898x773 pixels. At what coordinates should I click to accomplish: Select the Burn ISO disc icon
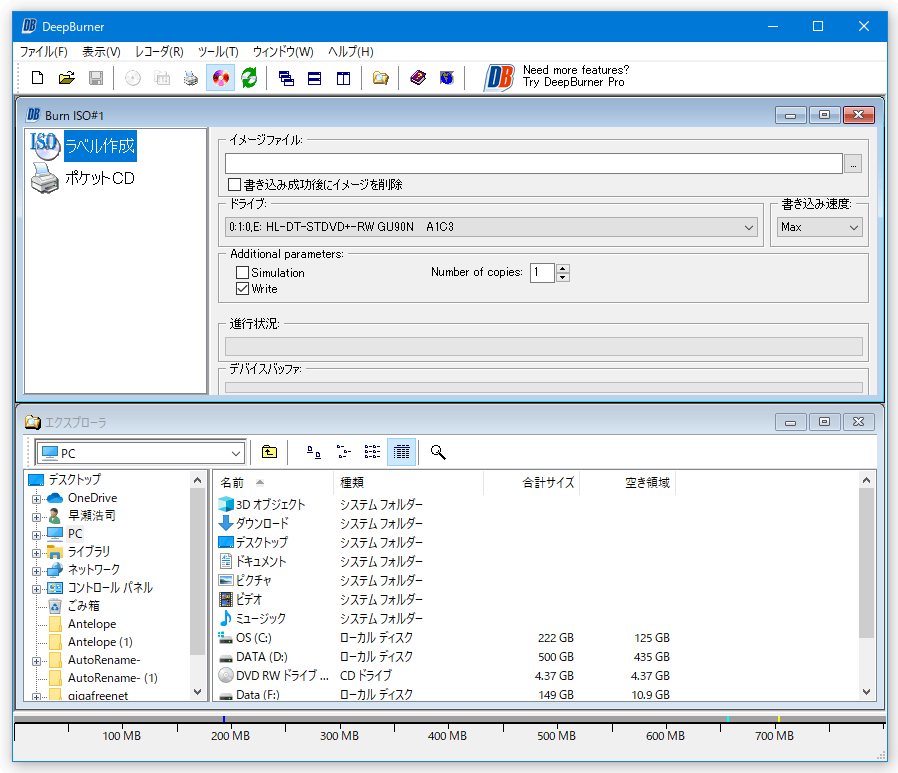[x=220, y=78]
